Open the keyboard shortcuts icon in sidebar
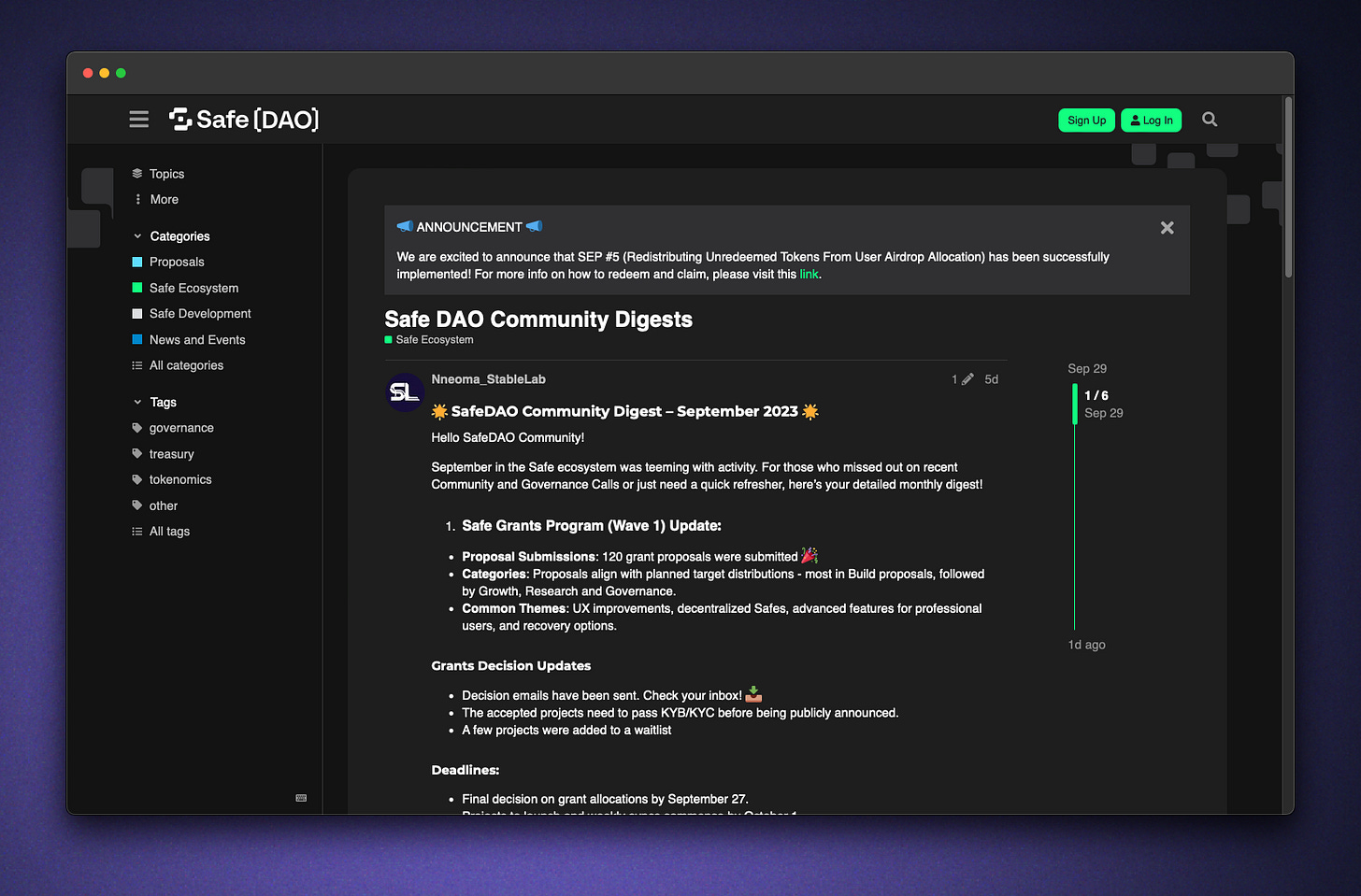Viewport: 1361px width, 896px height. click(x=301, y=798)
